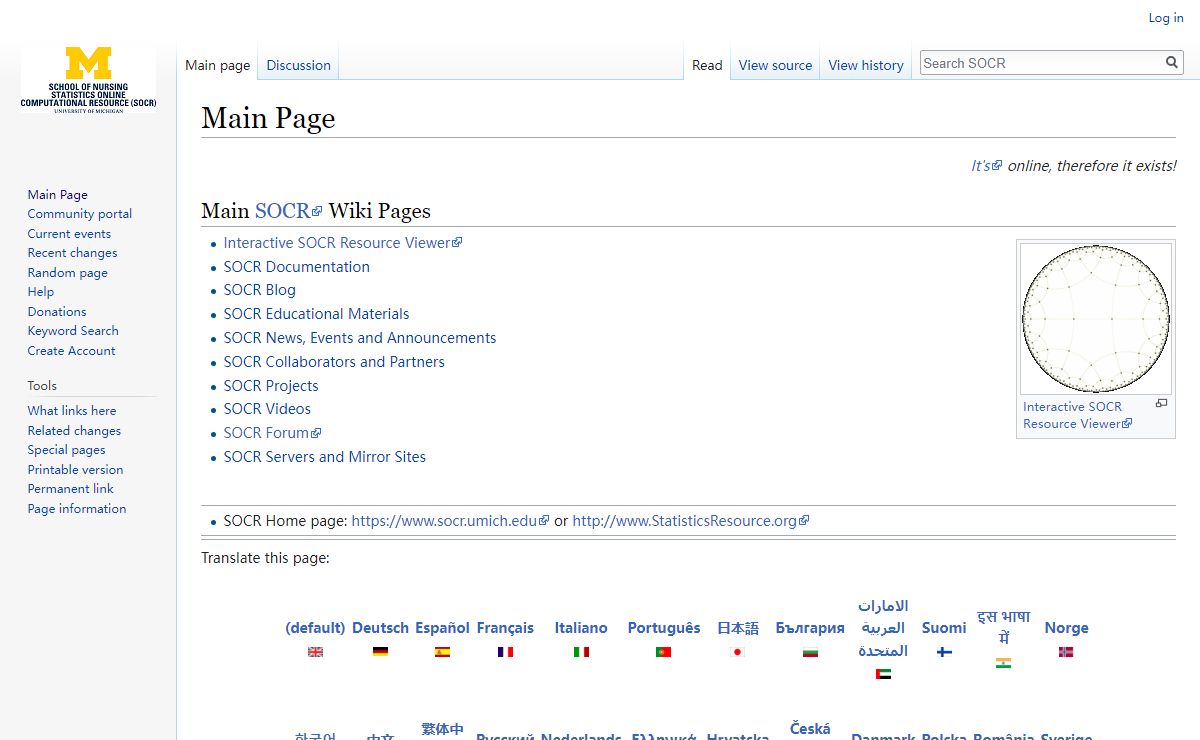Open the View history tab
The width and height of the screenshot is (1200, 740).
pos(866,65)
